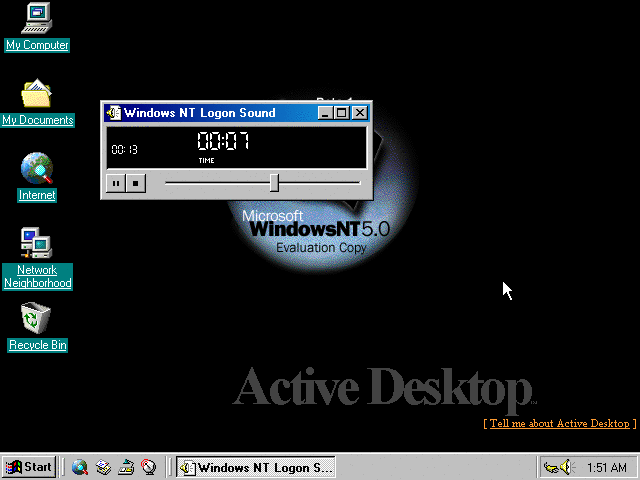Open the Start menu
This screenshot has height=480, width=640.
point(29,467)
